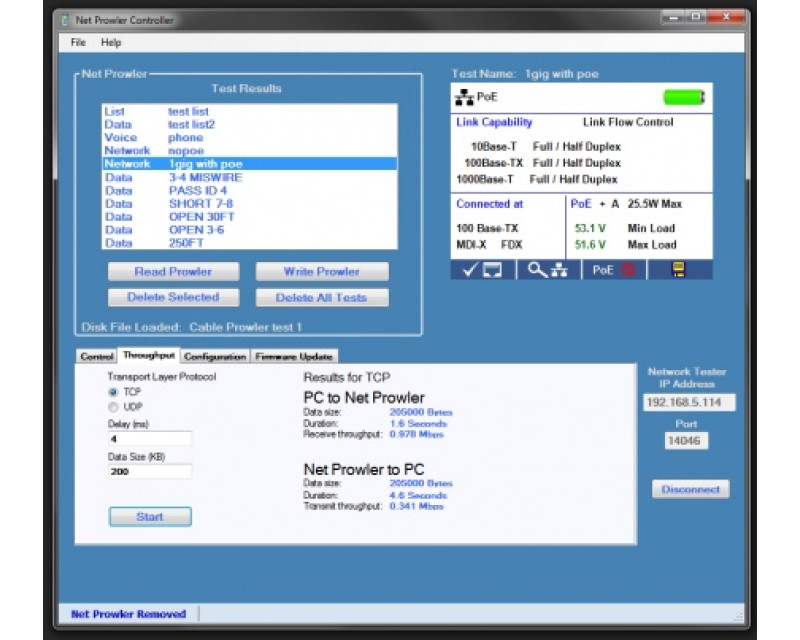Open the File menu
Screen dimensions: 800x640
[78, 43]
